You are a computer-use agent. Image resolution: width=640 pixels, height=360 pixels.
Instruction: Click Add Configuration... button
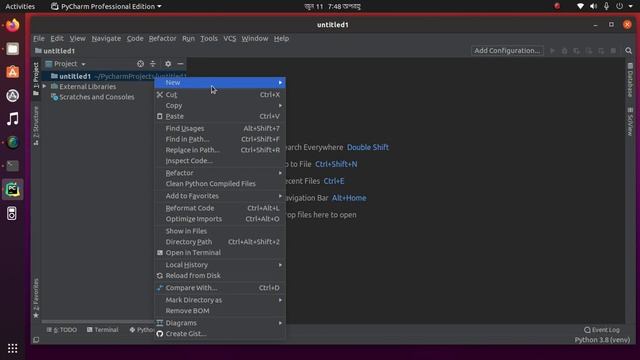pyautogui.click(x=507, y=51)
